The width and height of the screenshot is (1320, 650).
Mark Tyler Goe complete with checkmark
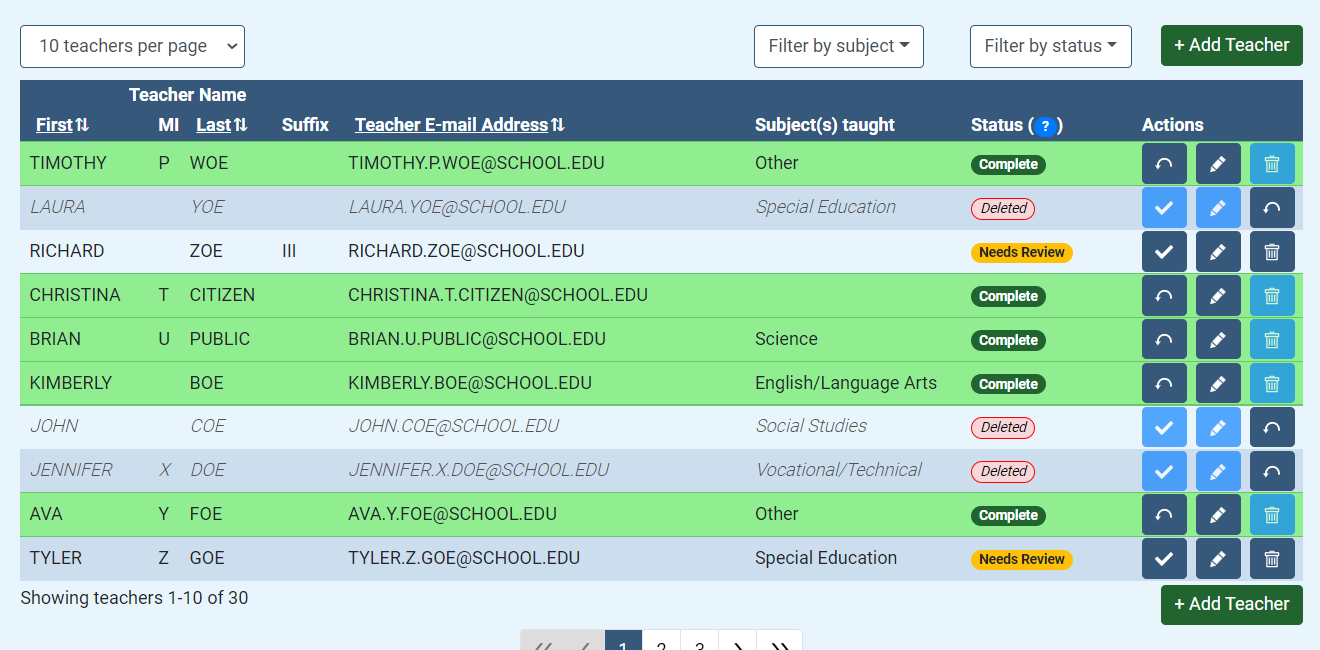point(1164,559)
